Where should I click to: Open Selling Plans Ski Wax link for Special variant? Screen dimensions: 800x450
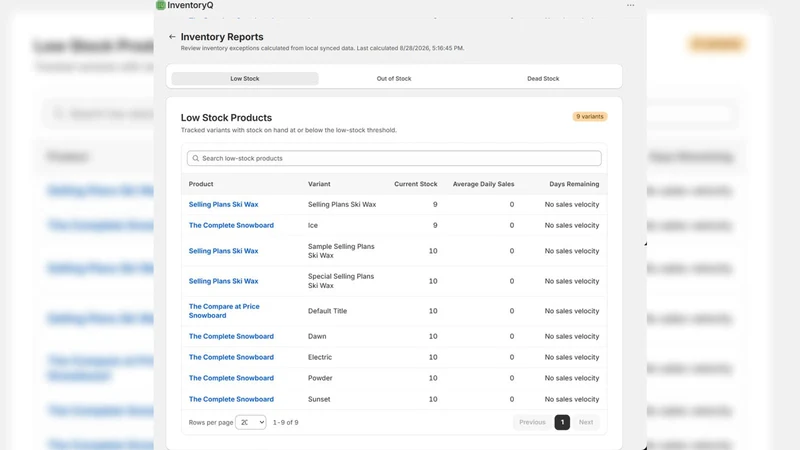[x=223, y=281]
